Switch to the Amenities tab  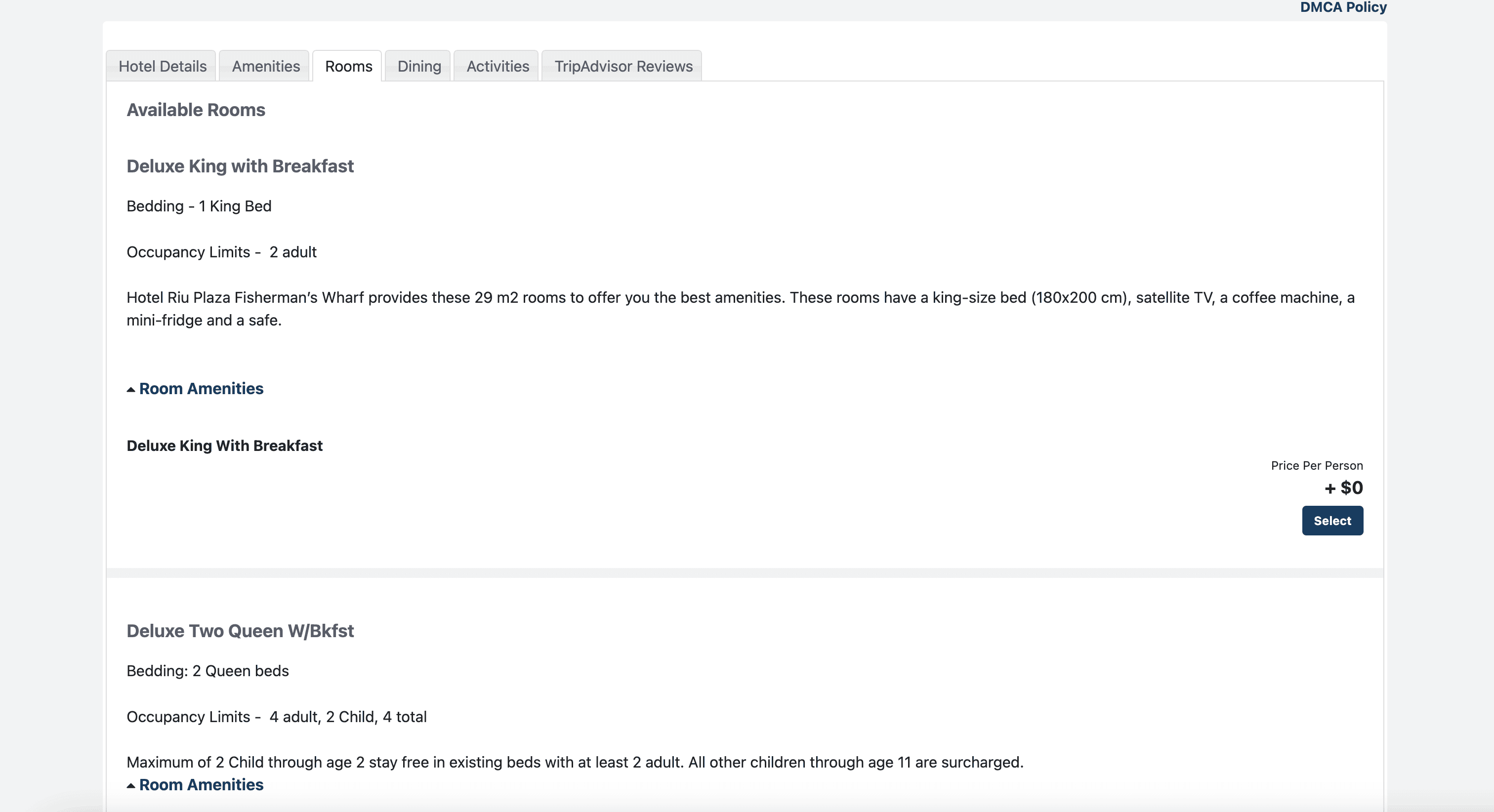(266, 66)
